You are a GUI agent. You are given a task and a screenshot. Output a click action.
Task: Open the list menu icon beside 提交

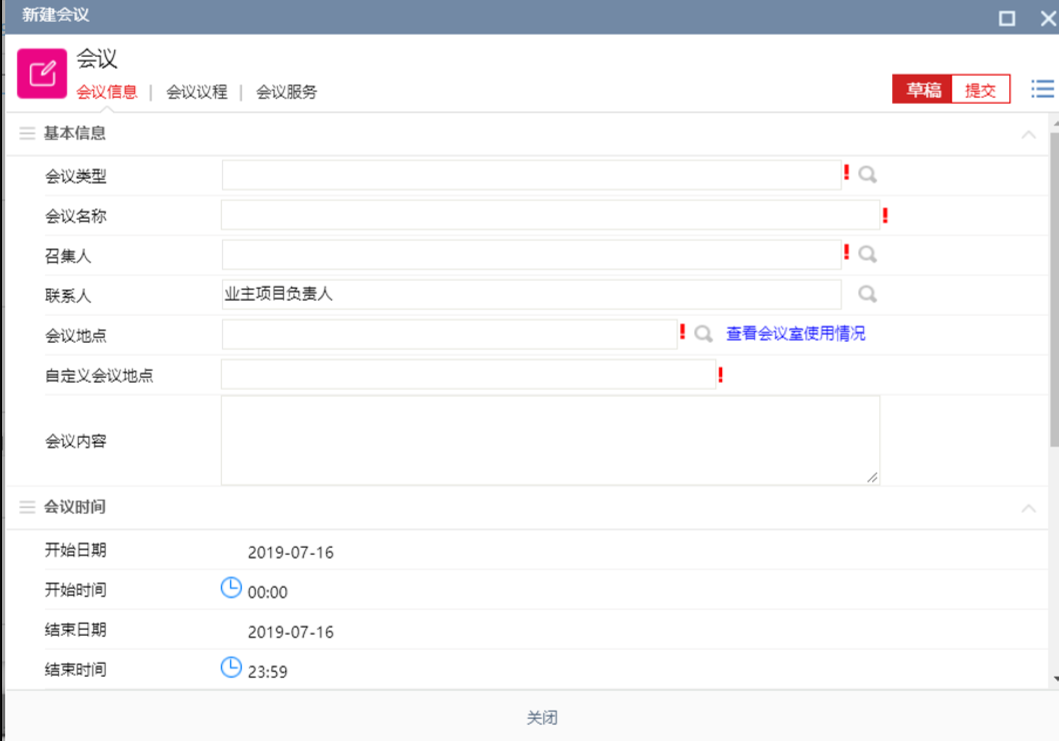pos(1042,88)
